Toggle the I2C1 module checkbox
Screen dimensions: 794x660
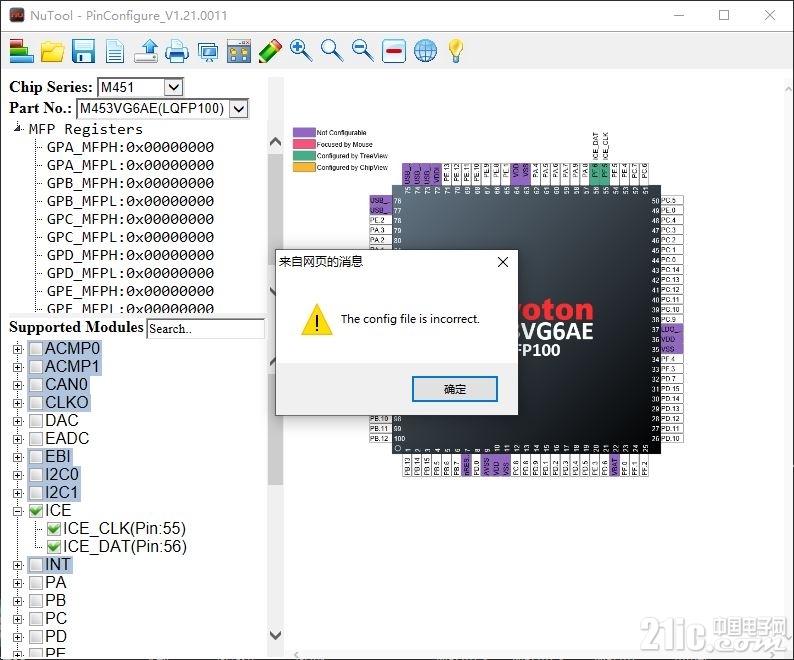[x=36, y=493]
